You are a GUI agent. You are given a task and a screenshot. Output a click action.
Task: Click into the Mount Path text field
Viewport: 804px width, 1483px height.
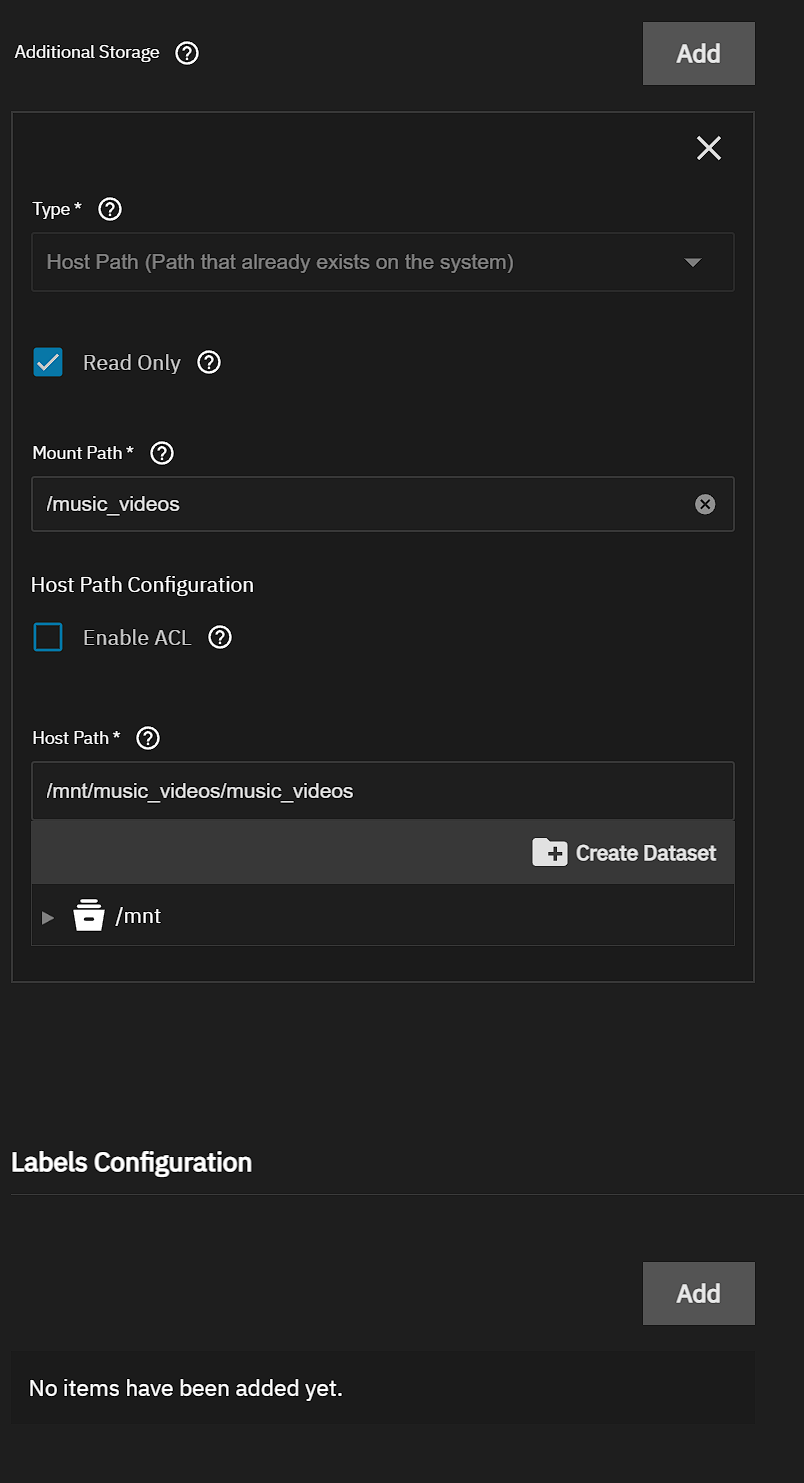(360, 504)
